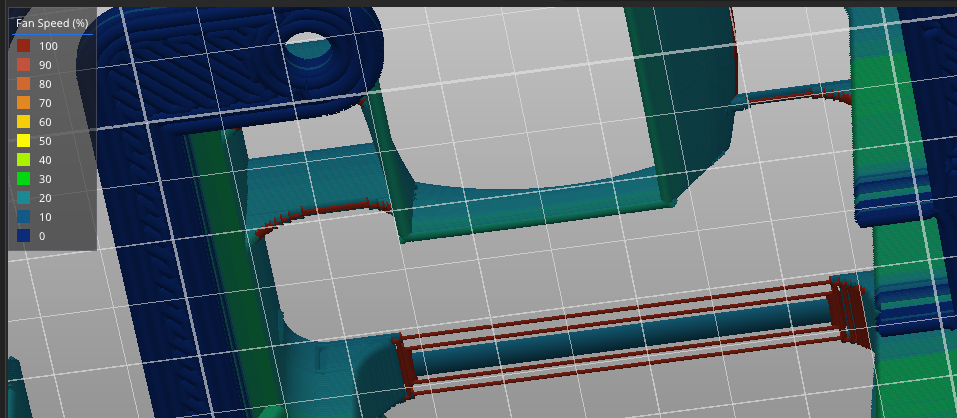Click the 40 percent fan speed swatch
Screen dimensions: 957x418
[x=23, y=160]
